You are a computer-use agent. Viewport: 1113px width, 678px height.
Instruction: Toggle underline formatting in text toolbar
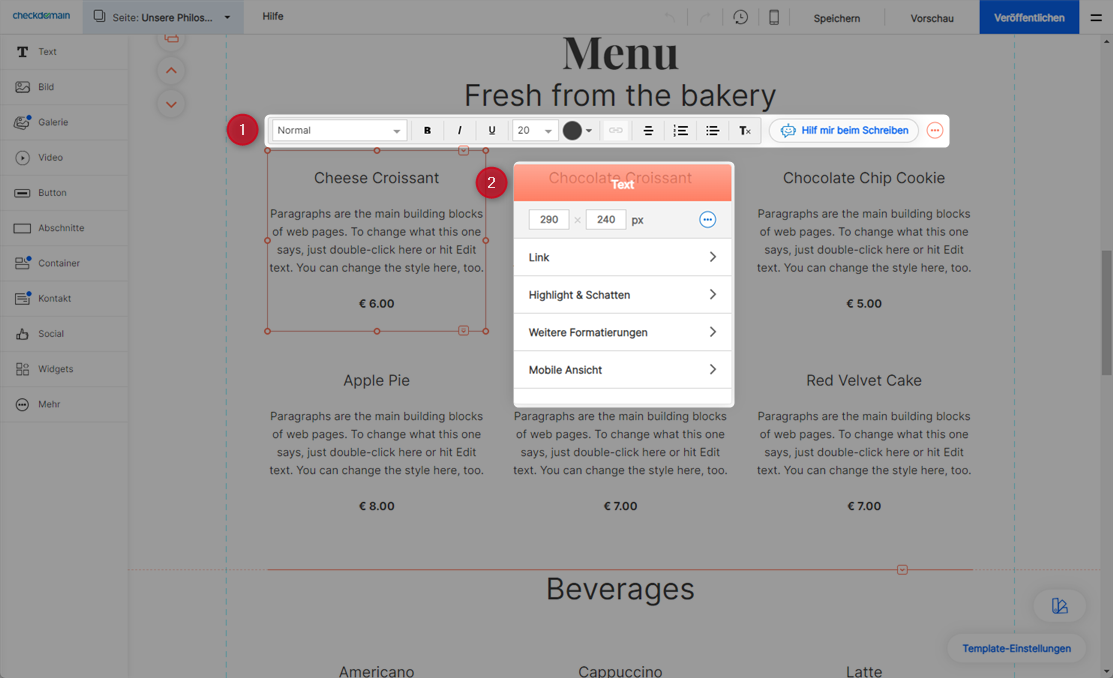491,131
